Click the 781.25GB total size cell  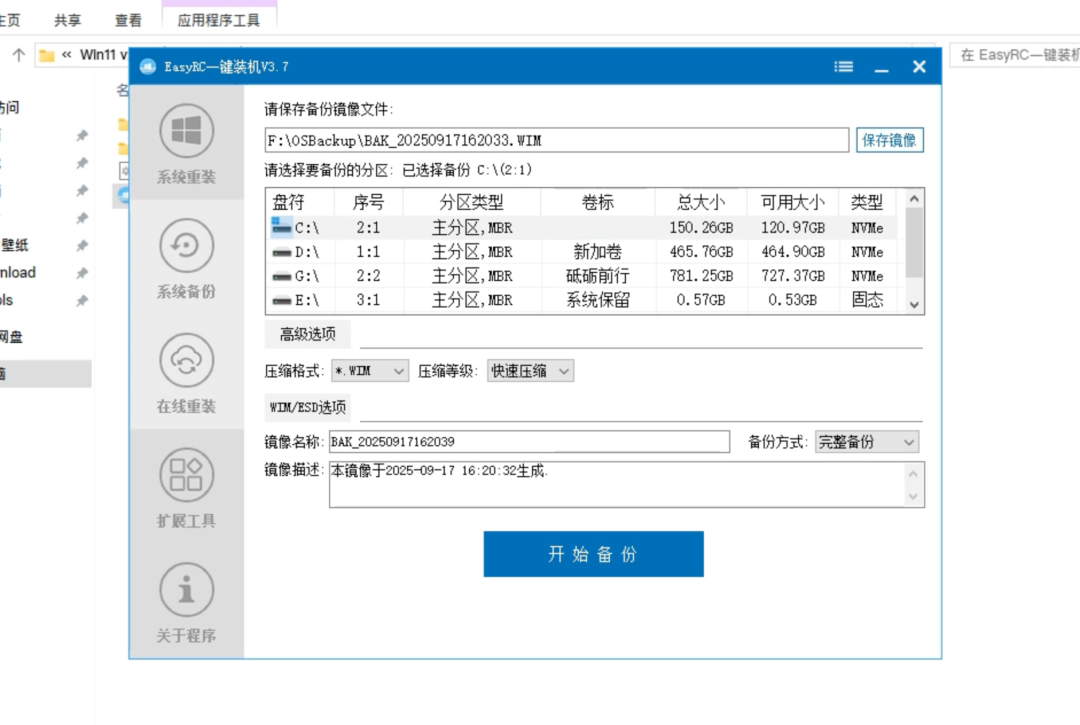point(701,276)
